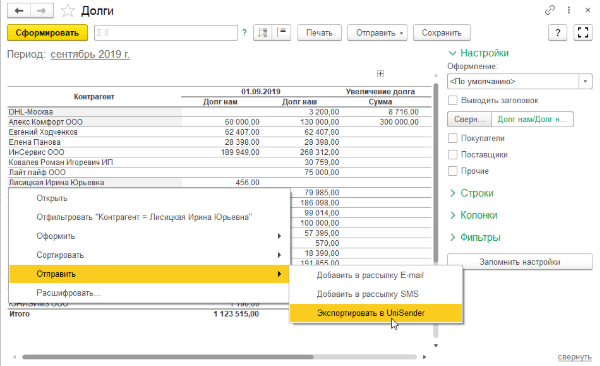The height and width of the screenshot is (366, 600).
Task: Choose Открыть in the context menu
Action: pyautogui.click(x=149, y=198)
